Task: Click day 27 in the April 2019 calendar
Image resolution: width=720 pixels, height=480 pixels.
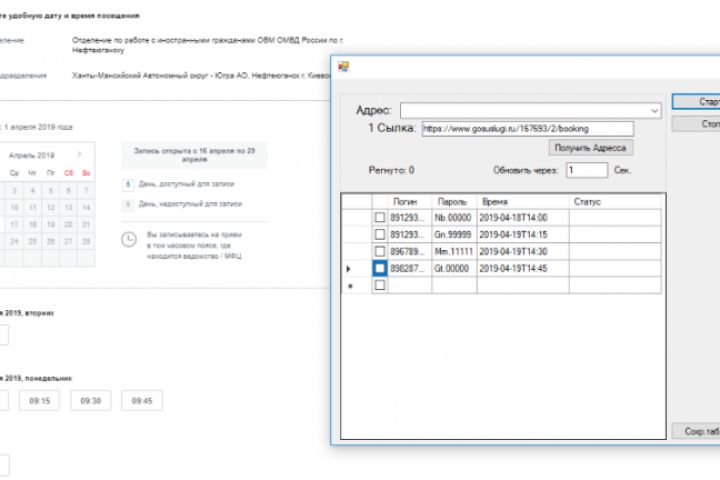Action: [x=68, y=241]
